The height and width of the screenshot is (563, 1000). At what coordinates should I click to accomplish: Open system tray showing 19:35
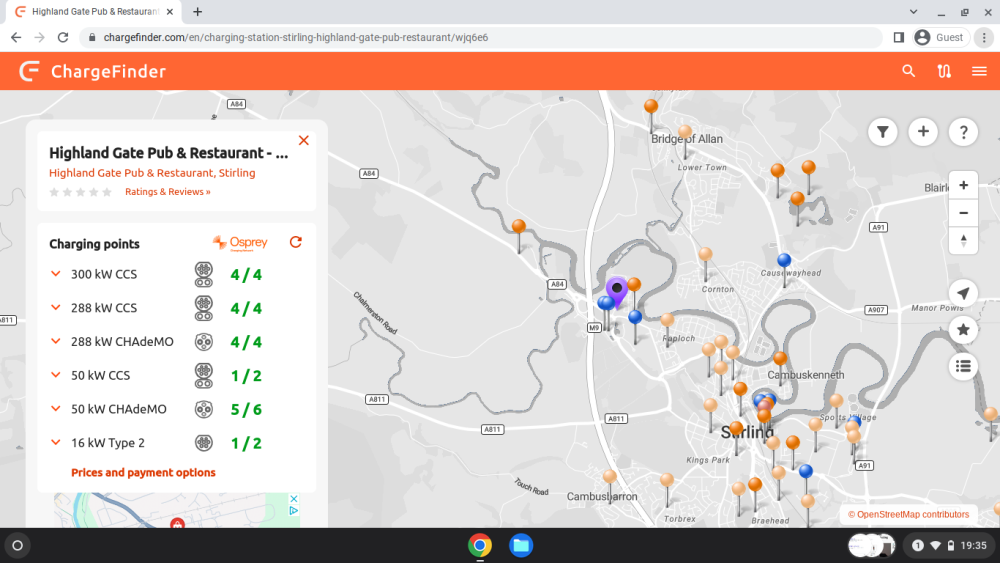coord(950,545)
